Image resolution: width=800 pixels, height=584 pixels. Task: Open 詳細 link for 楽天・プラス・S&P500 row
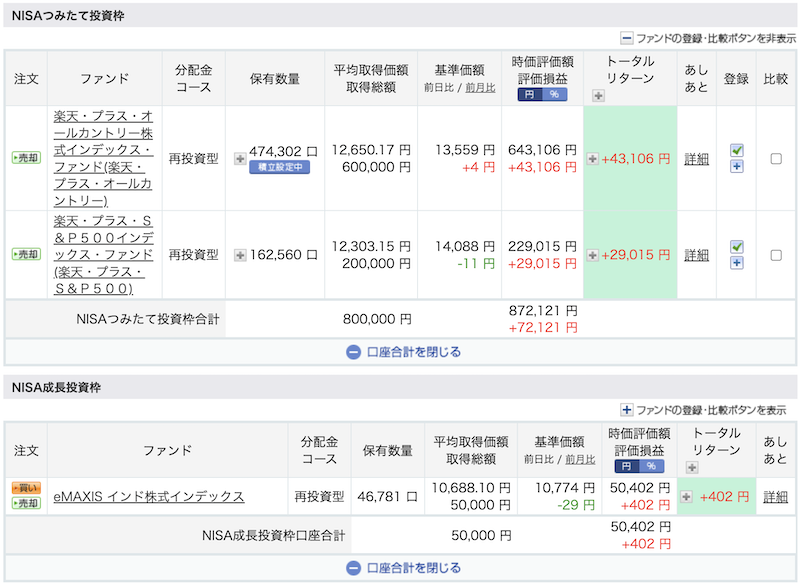[x=696, y=255]
